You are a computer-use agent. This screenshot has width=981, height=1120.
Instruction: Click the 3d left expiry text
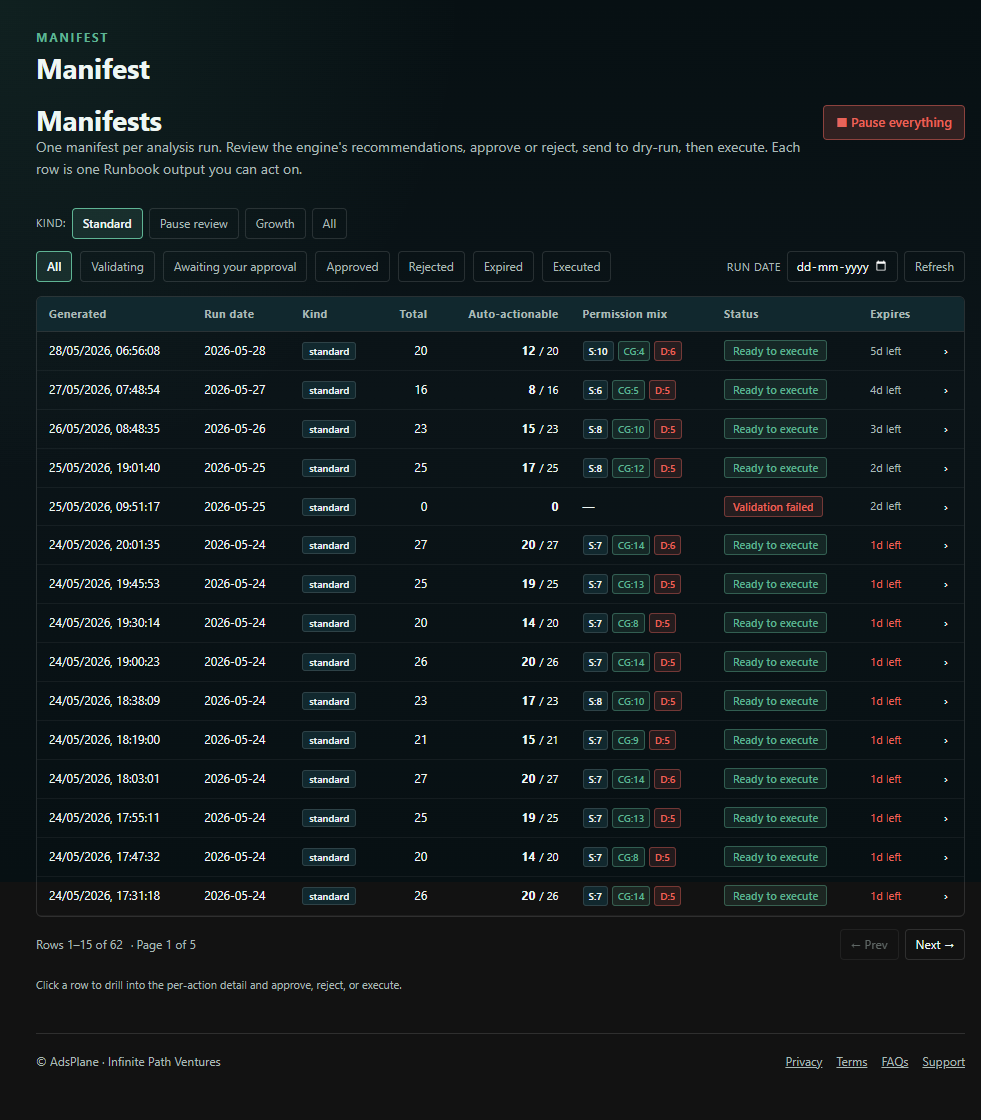point(885,429)
